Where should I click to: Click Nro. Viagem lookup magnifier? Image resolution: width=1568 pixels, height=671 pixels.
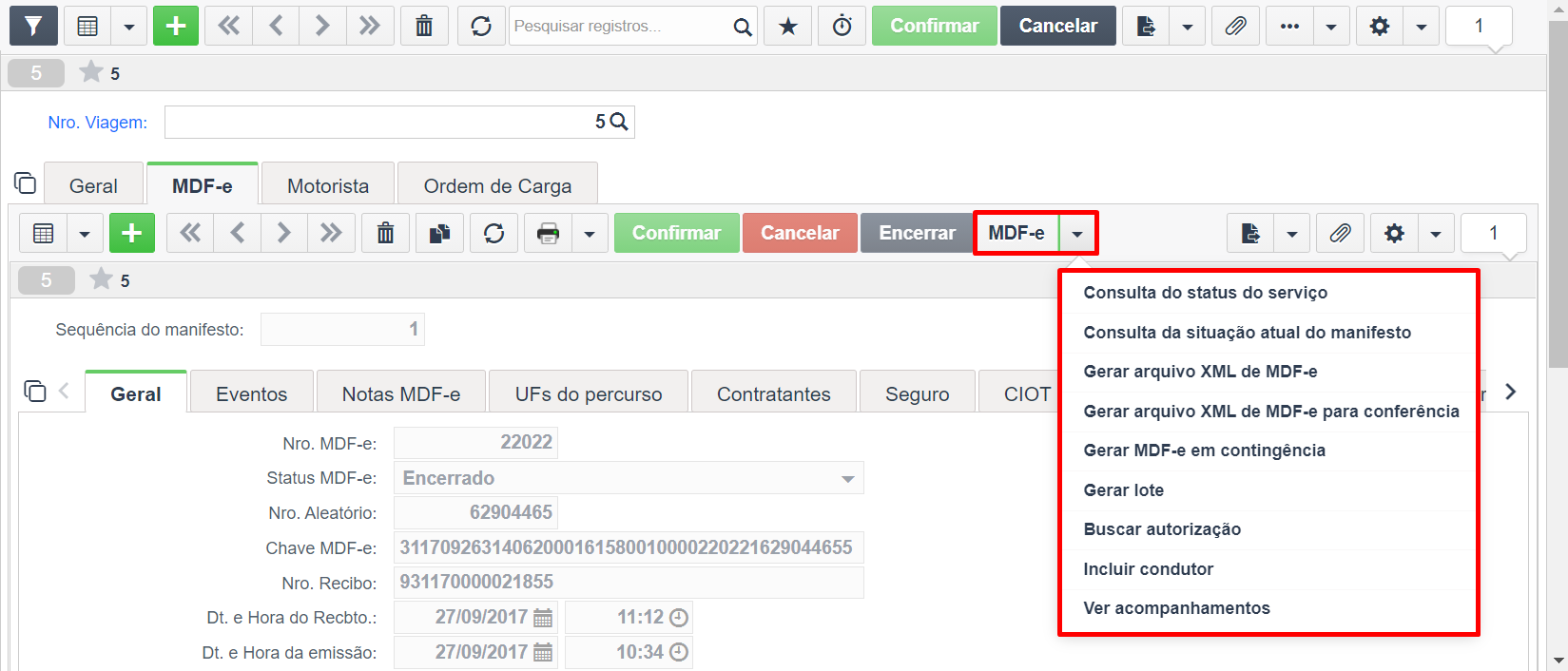coord(619,122)
